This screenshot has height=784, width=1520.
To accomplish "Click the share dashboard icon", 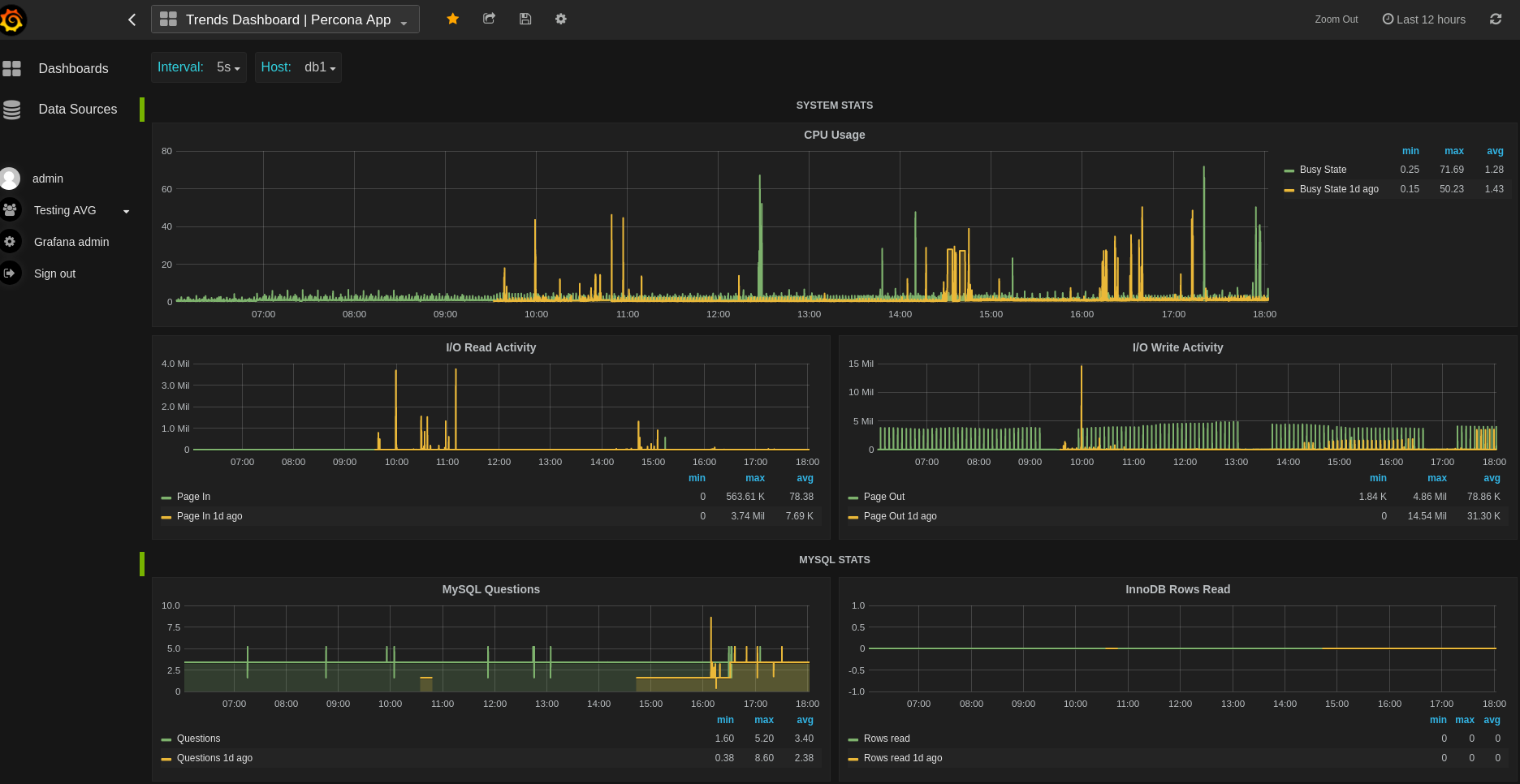I will [489, 19].
